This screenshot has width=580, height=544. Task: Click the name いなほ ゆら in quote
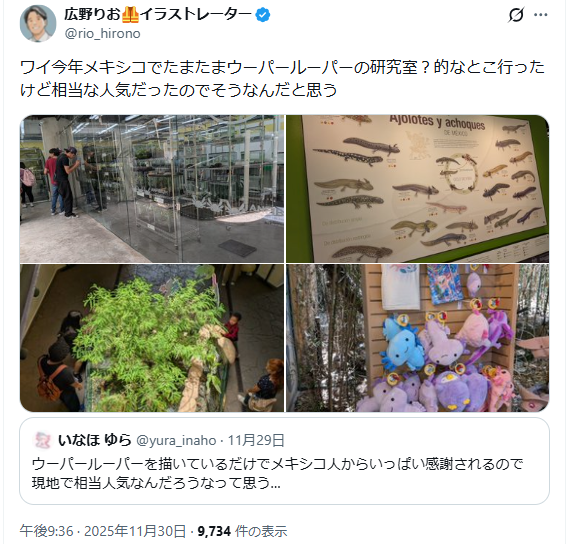95,440
